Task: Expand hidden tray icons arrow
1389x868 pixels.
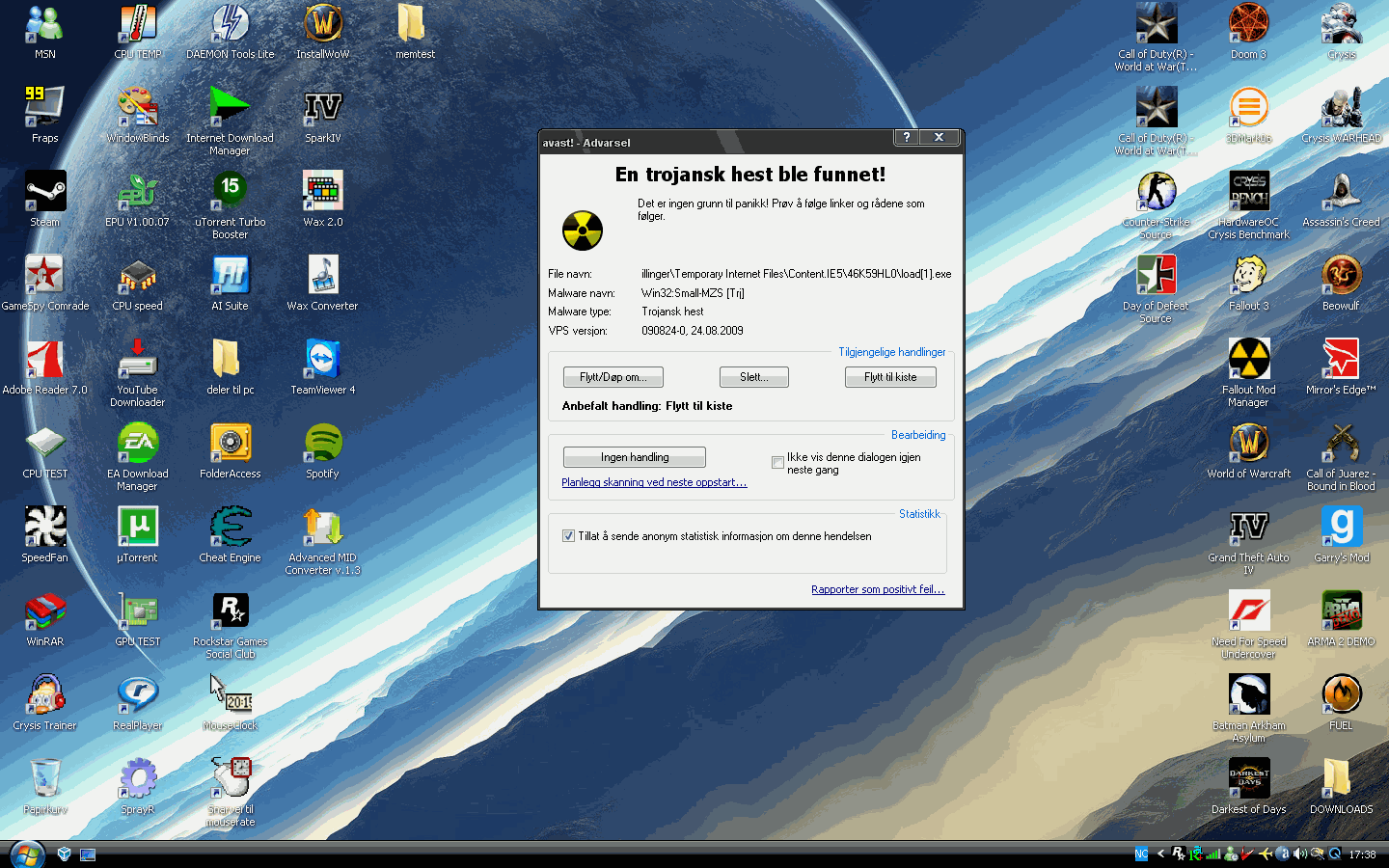Action: click(1160, 854)
